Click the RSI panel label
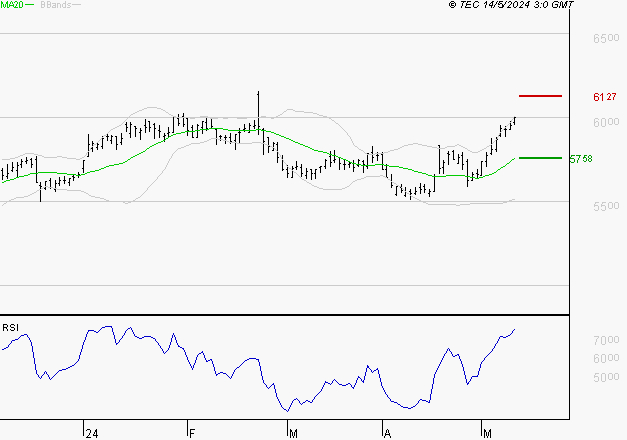This screenshot has width=627, height=440. pos(10,328)
